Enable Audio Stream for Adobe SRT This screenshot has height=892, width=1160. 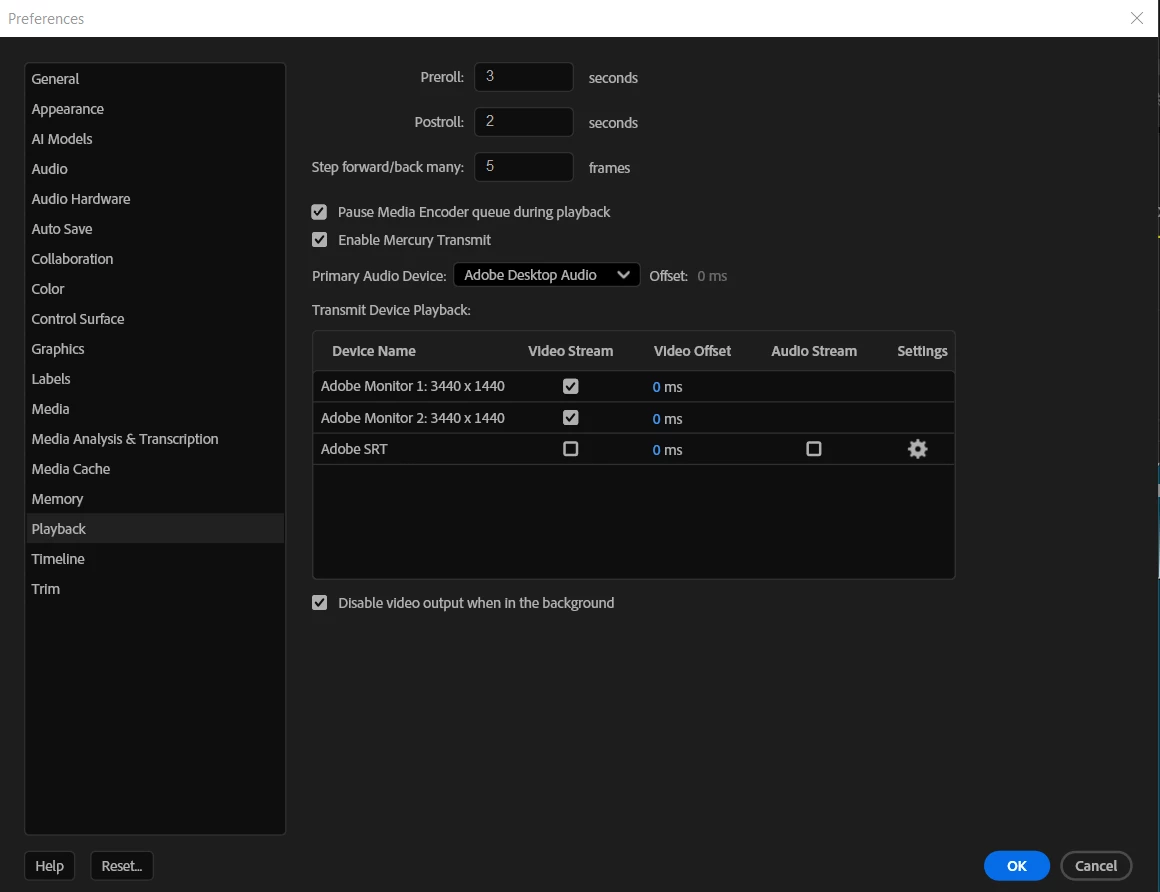814,449
